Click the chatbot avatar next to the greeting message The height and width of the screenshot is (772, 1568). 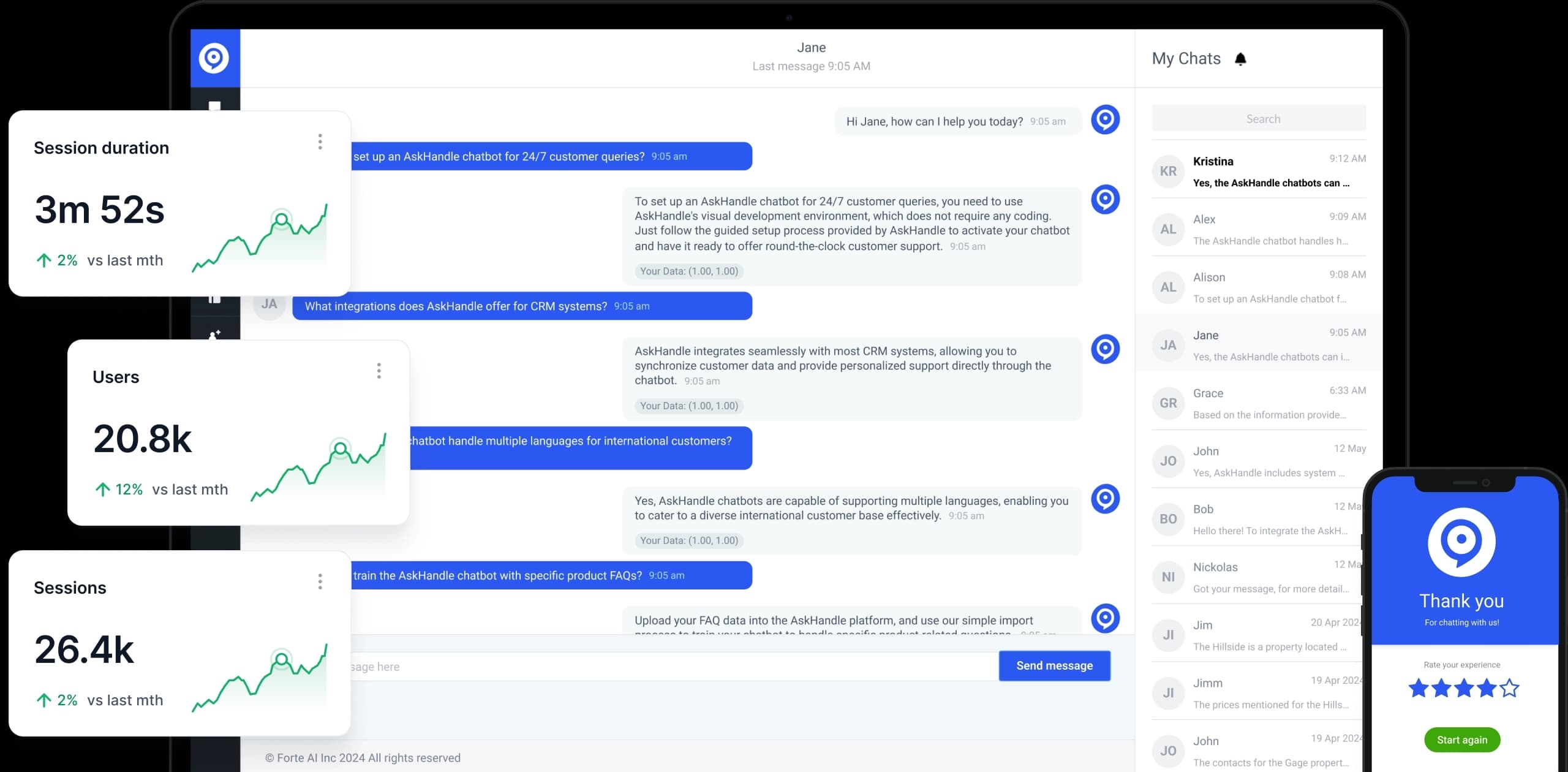pos(1106,119)
